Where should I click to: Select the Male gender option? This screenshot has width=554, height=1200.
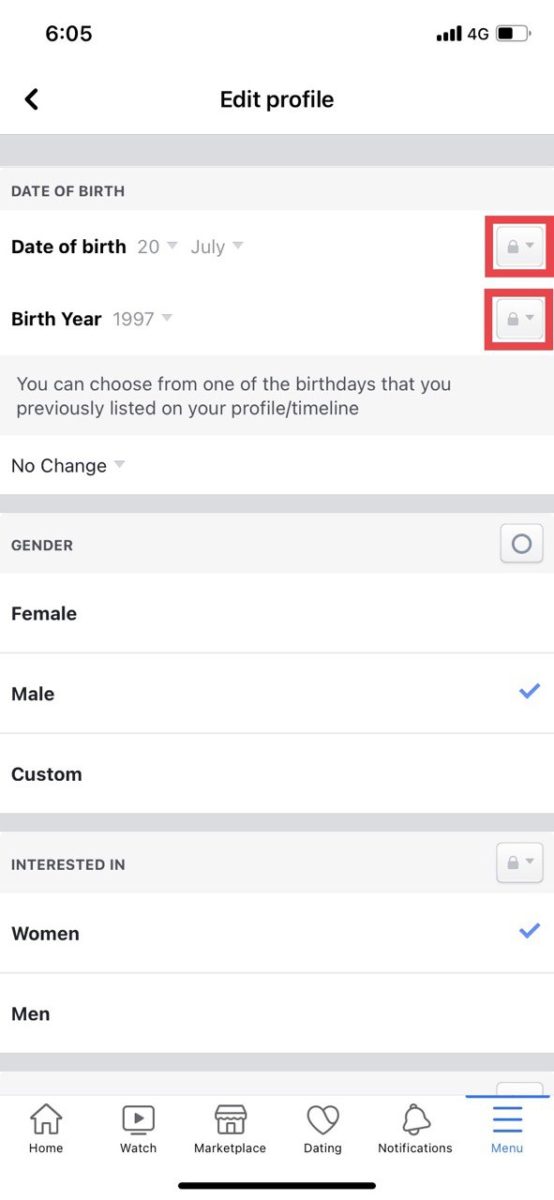[x=277, y=693]
